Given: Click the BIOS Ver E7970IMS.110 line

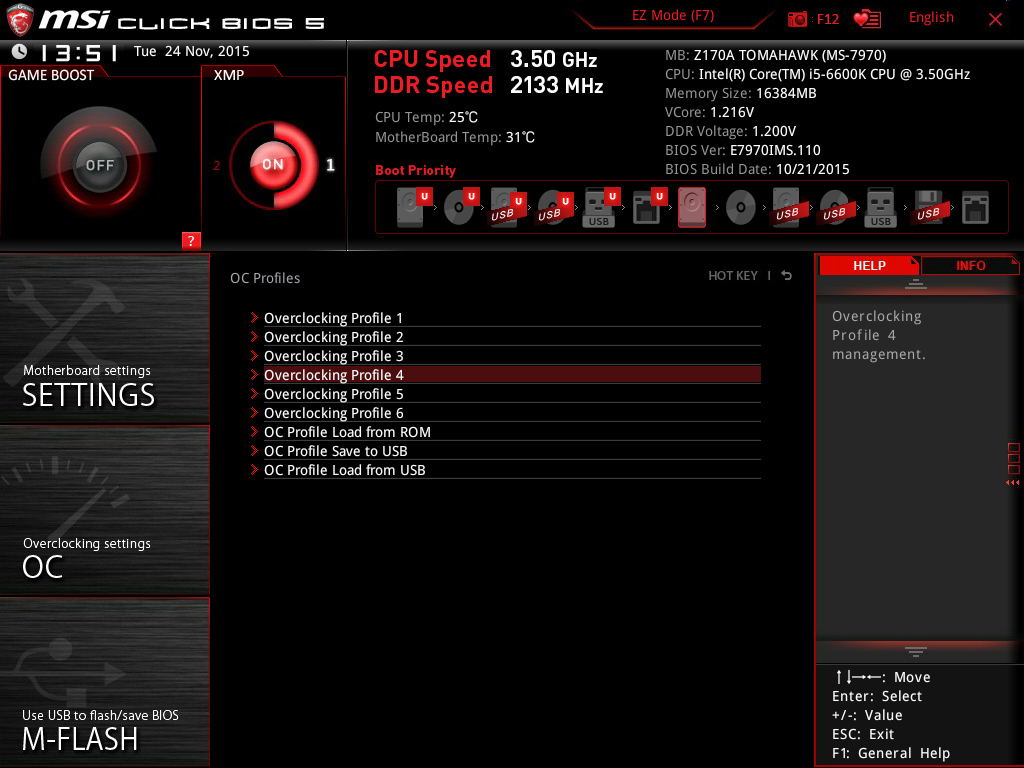Looking at the screenshot, I should click(743, 150).
